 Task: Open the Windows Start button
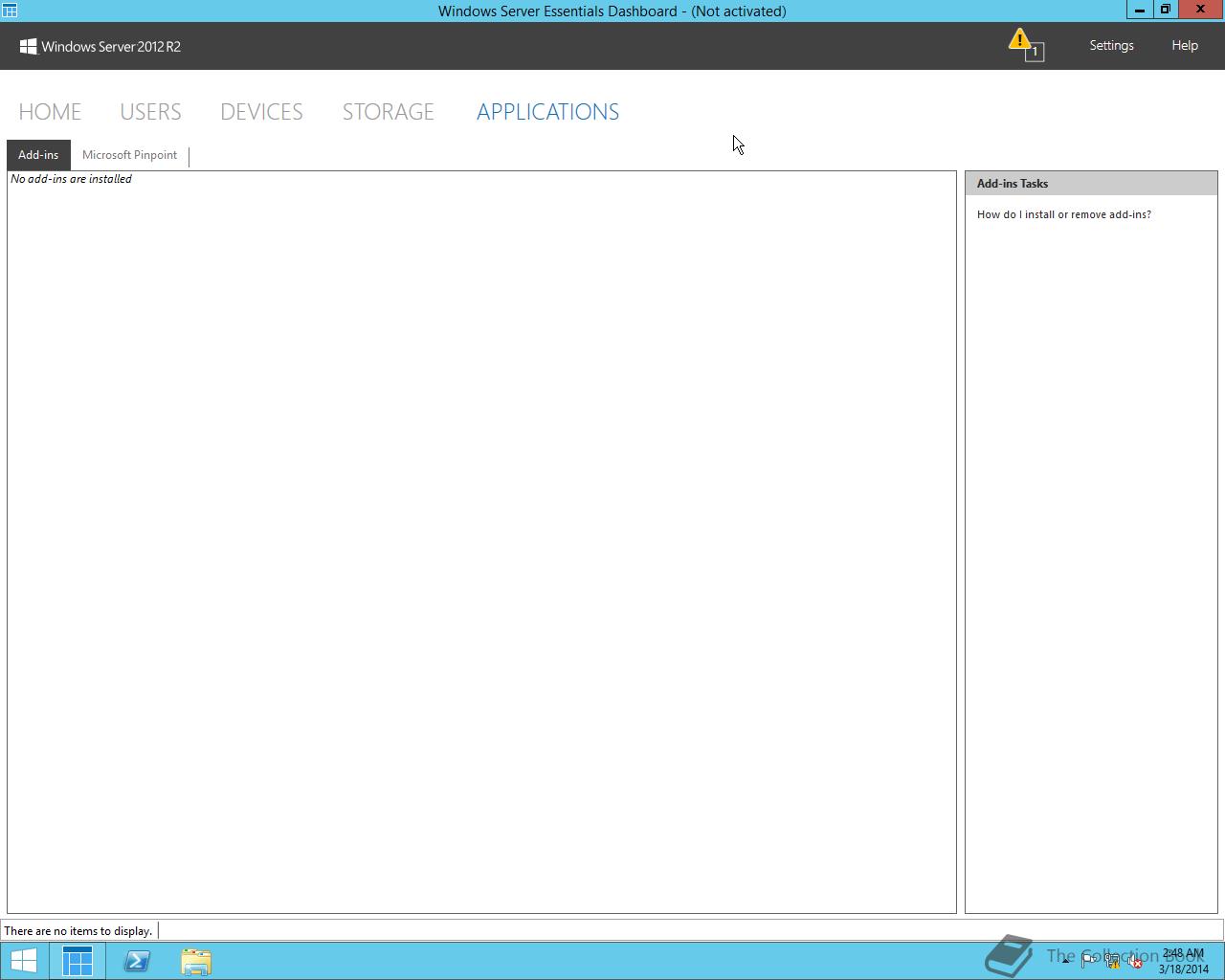(x=24, y=961)
